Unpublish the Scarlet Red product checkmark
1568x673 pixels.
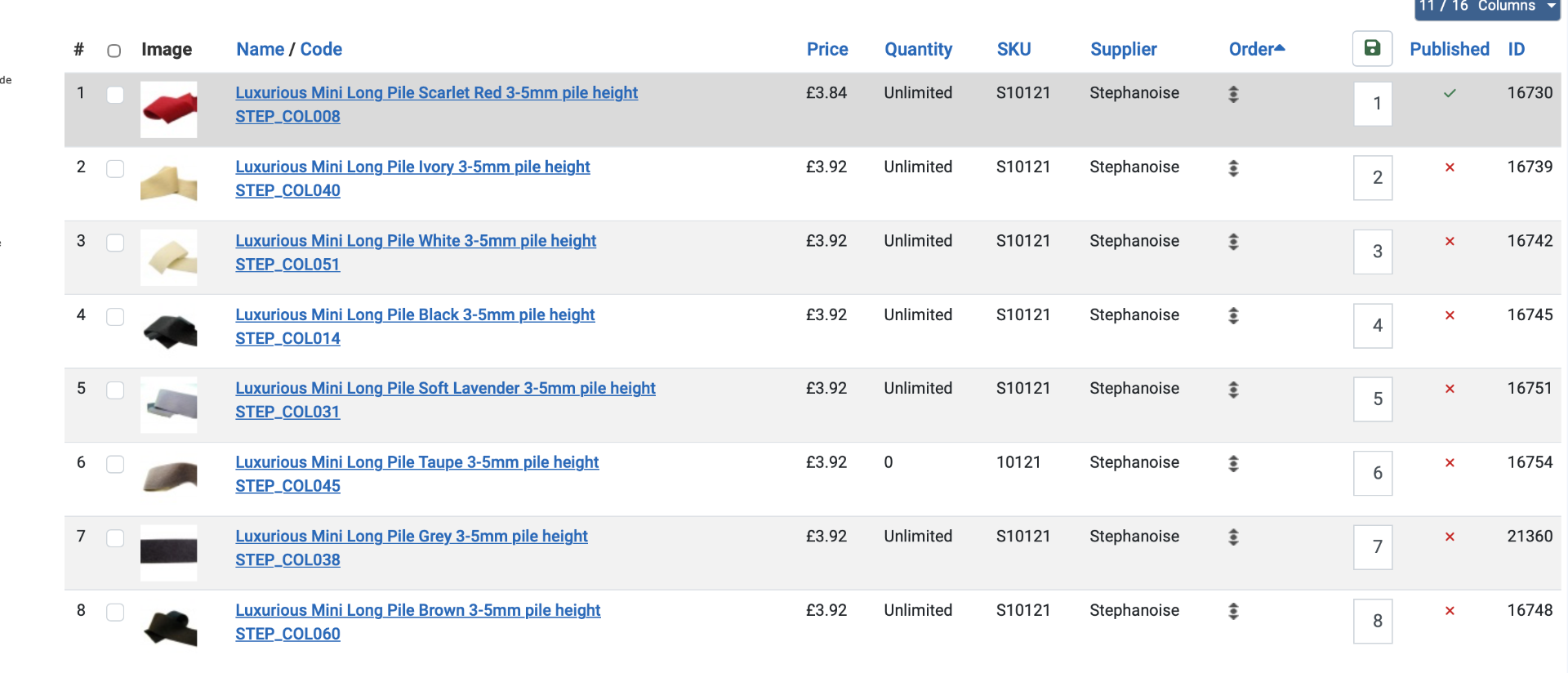[x=1450, y=93]
